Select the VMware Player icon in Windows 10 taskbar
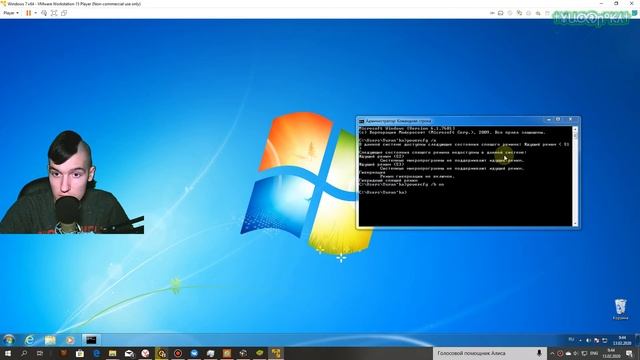This screenshot has width=640, height=360. 276,353
